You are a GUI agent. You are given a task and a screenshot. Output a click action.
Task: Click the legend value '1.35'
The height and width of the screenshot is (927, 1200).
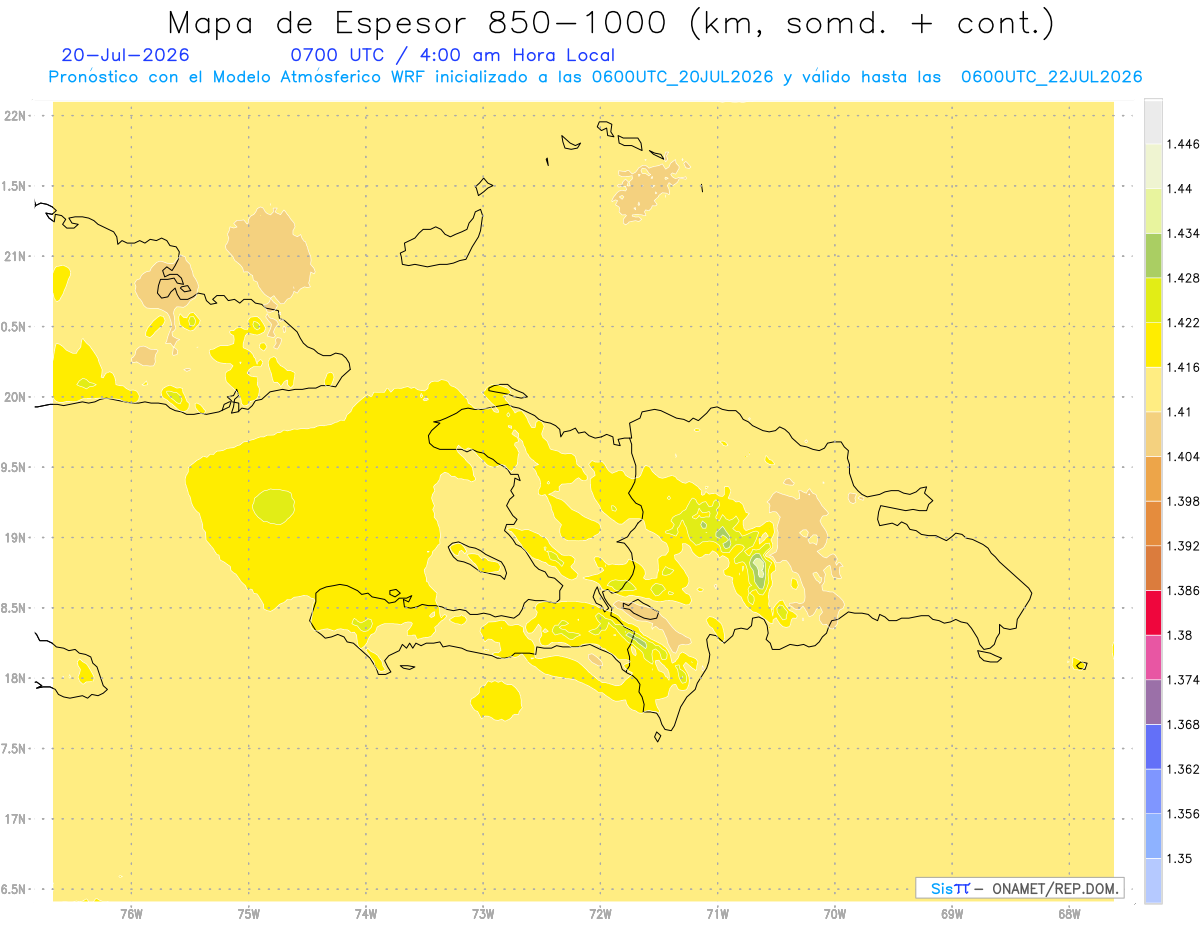(1182, 858)
